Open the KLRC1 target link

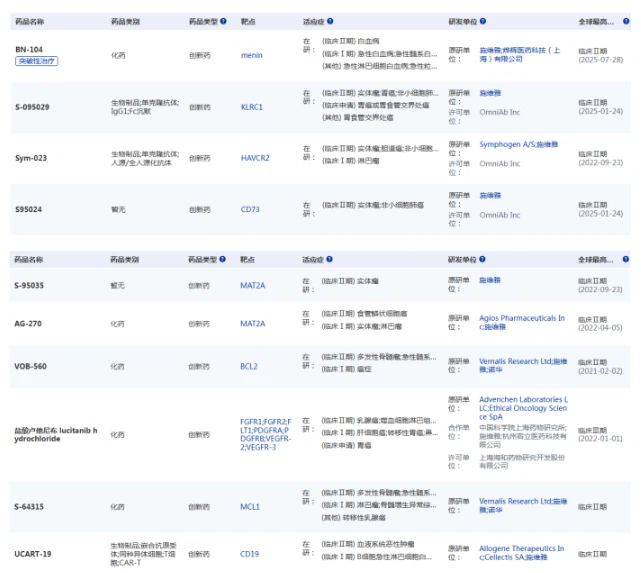point(252,106)
